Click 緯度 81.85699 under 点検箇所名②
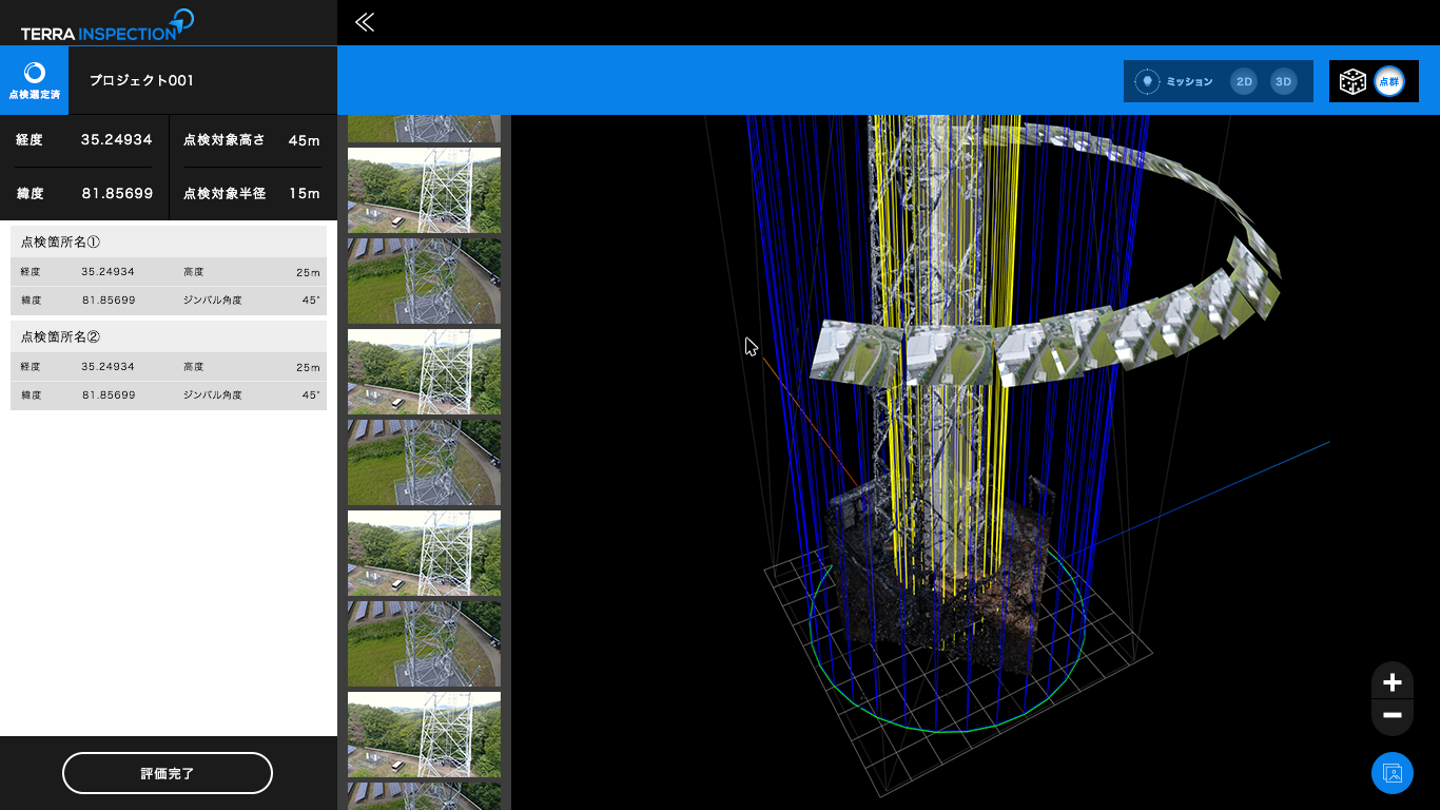 click(108, 395)
